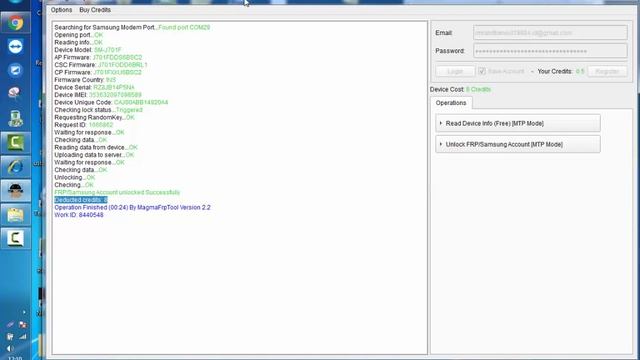The width and height of the screenshot is (640, 360).
Task: Click the Device Unique Code log line
Action: [x=111, y=102]
